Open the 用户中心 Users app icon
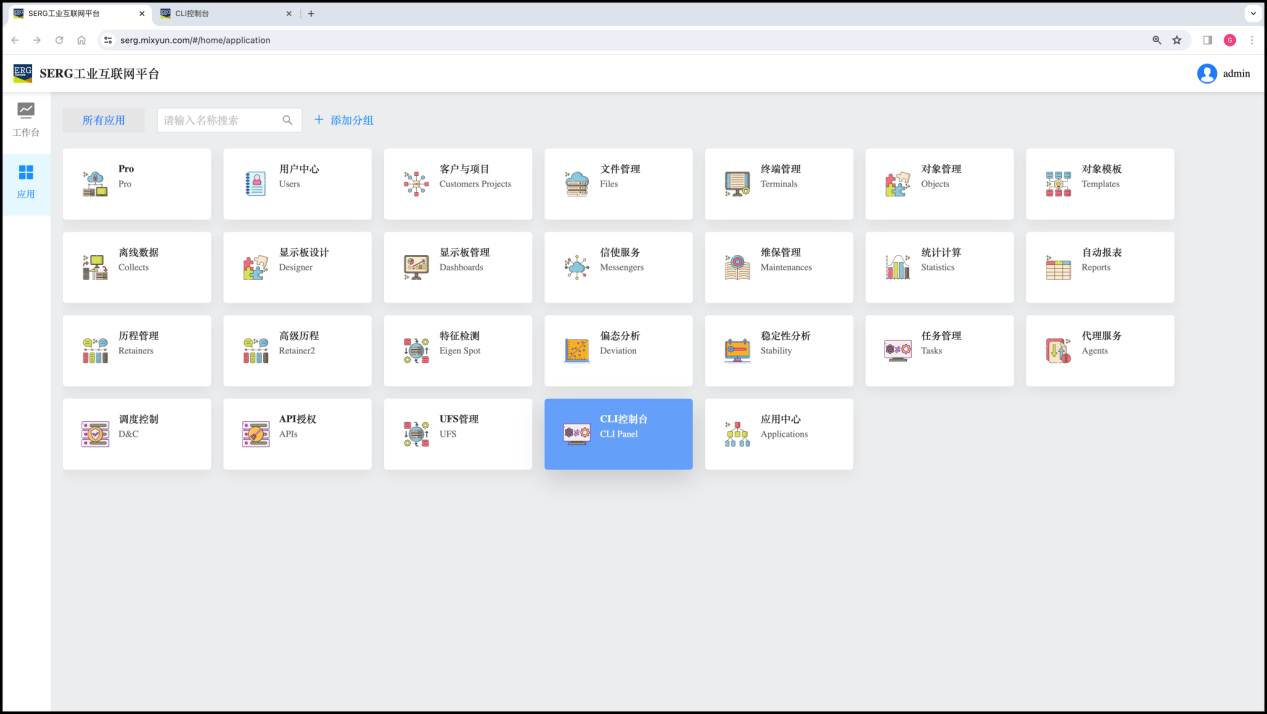The image size is (1267, 714). [x=256, y=184]
